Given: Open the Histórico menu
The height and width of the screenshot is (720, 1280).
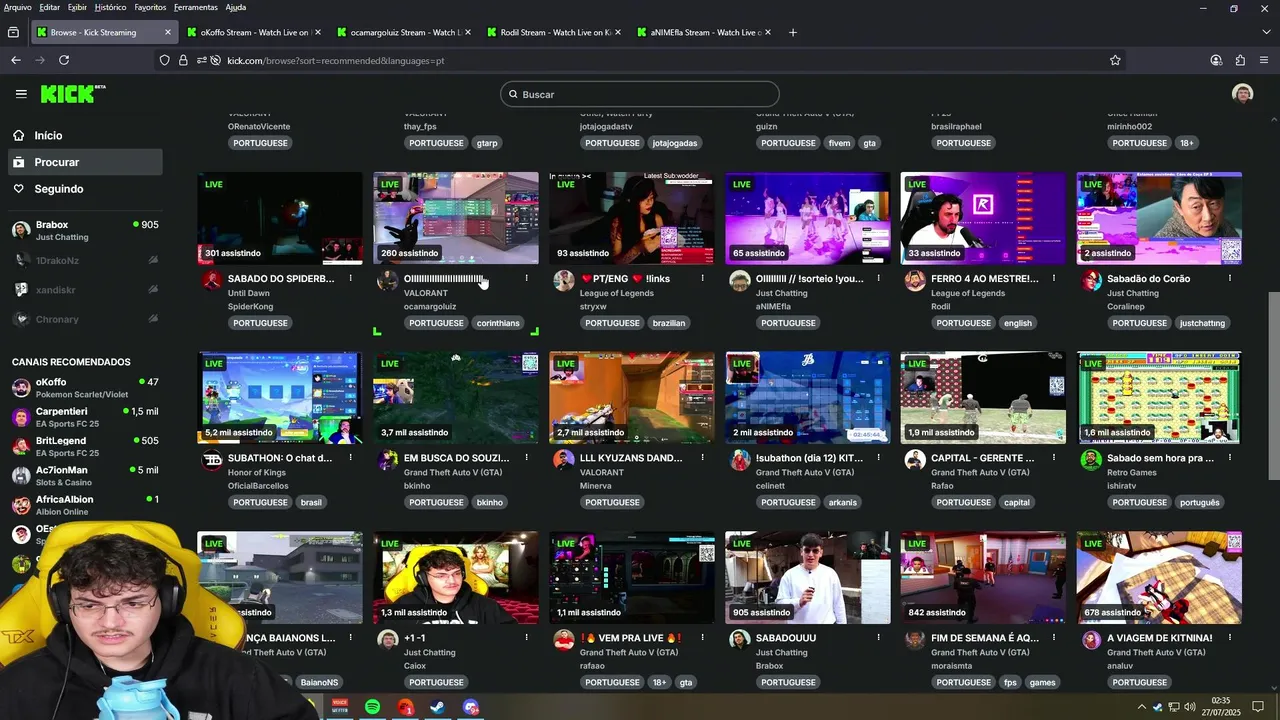Looking at the screenshot, I should (x=110, y=7).
